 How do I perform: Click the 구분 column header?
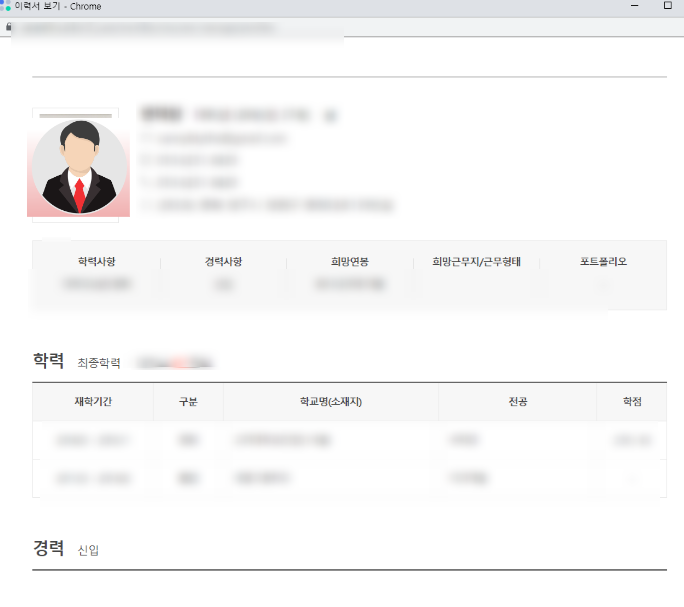pyautogui.click(x=188, y=401)
